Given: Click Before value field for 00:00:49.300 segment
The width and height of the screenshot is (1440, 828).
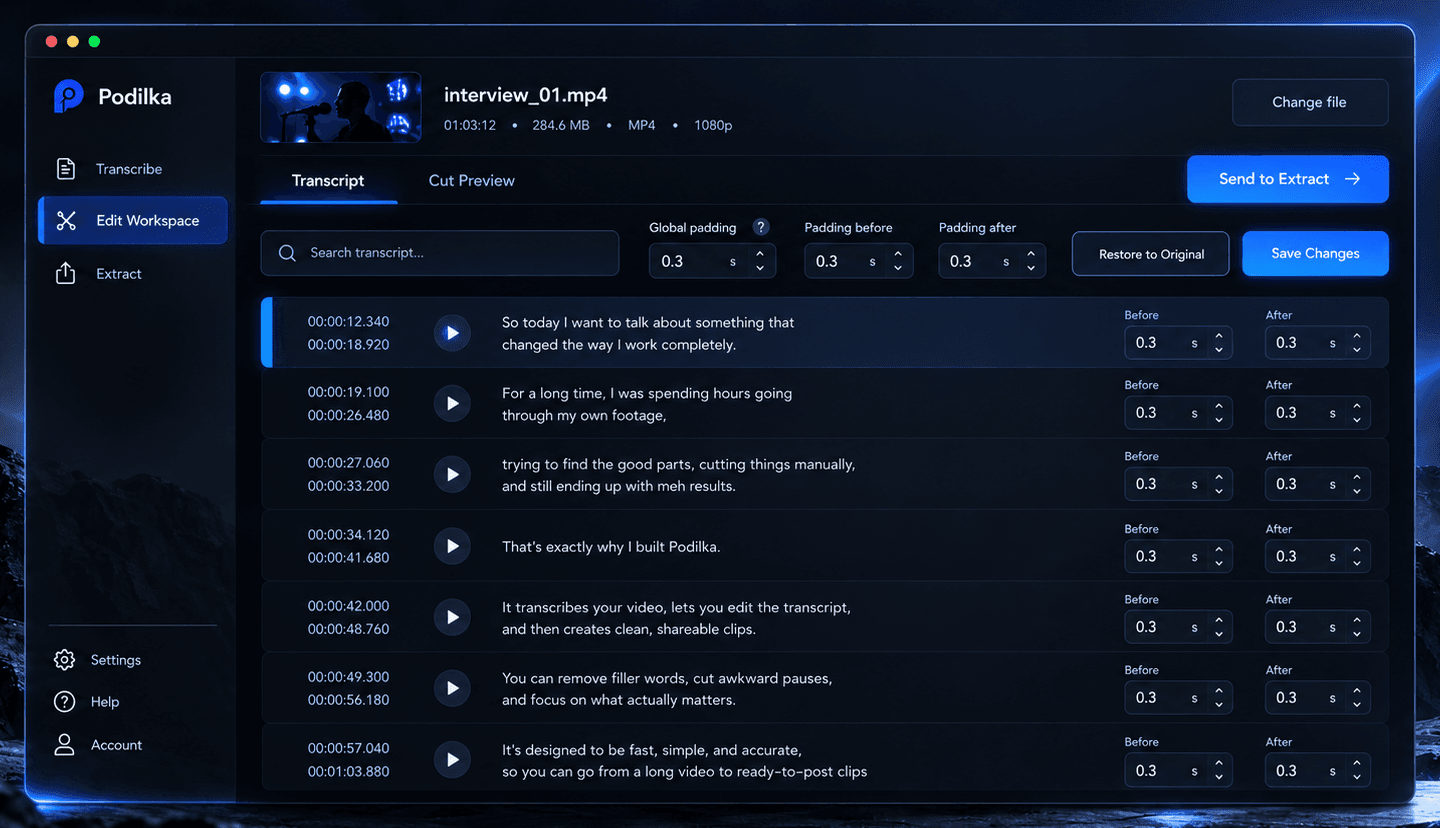Looking at the screenshot, I should 1178,698.
